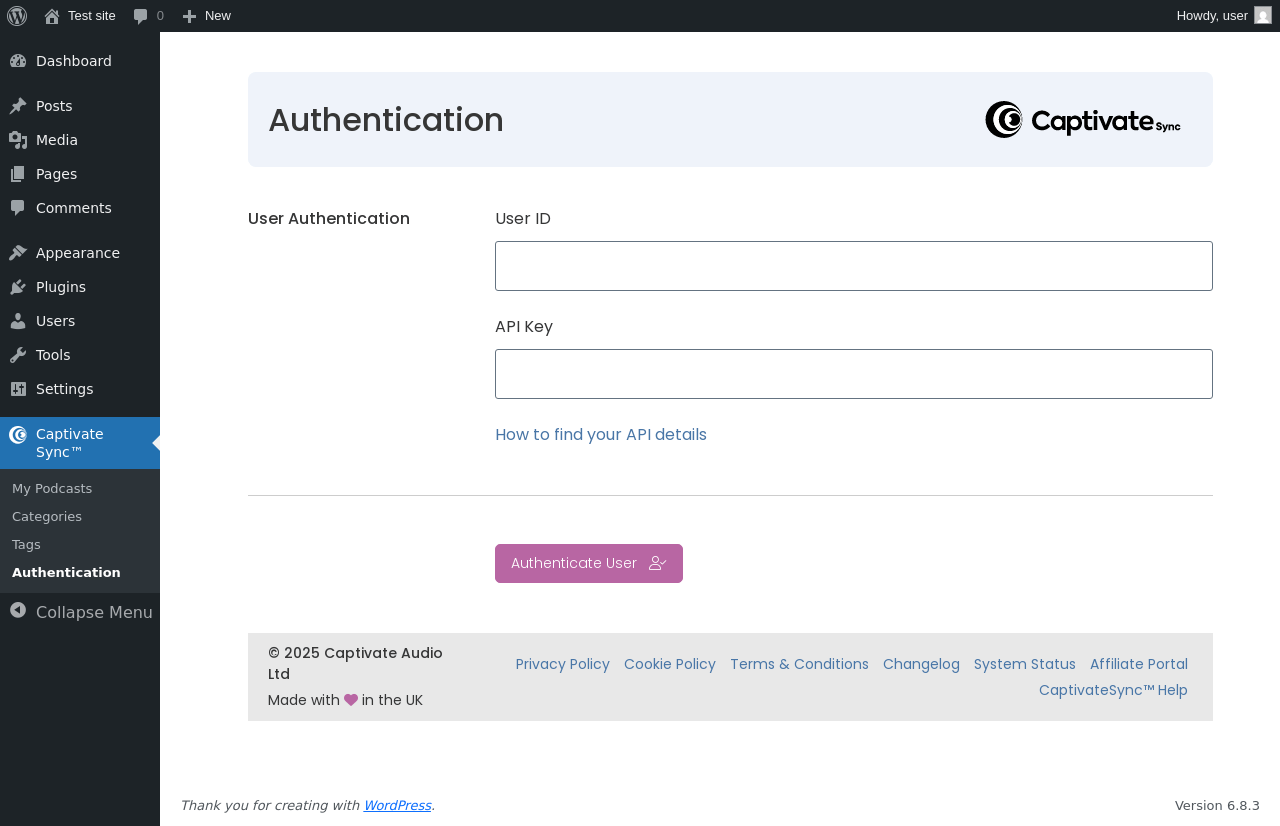Open How to find your API details link
The height and width of the screenshot is (826, 1280).
[x=601, y=435]
